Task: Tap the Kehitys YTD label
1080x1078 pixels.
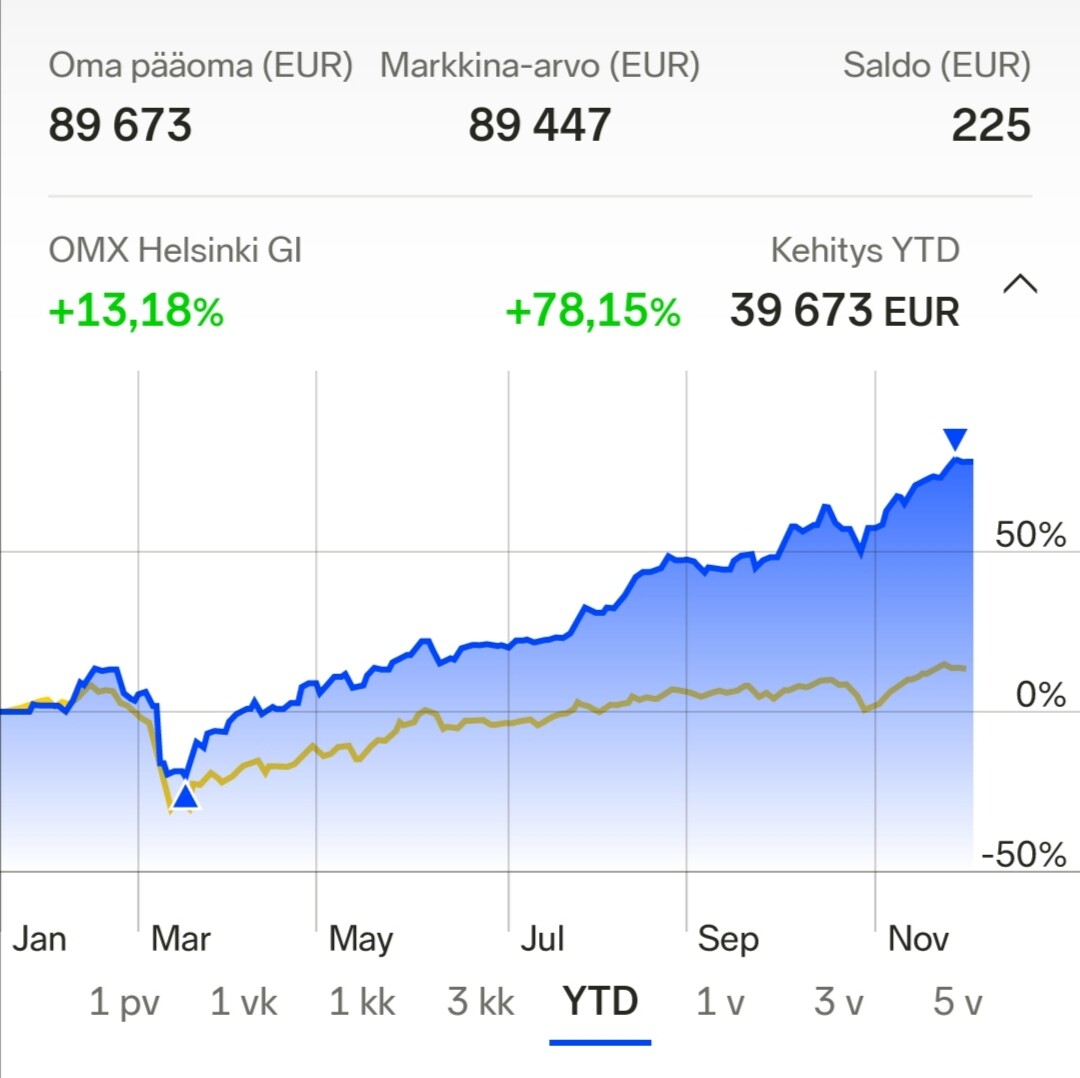Action: tap(865, 250)
